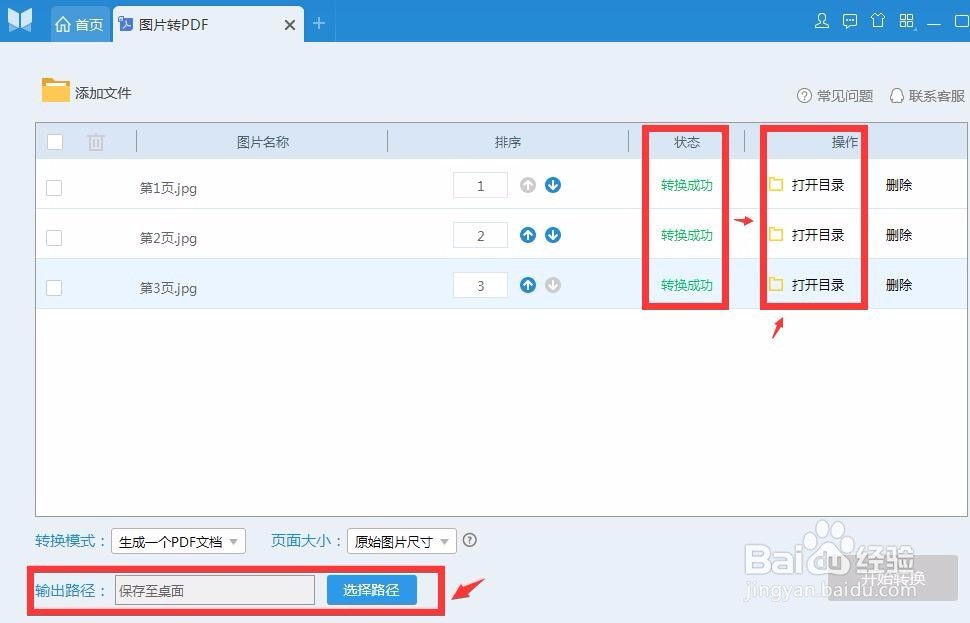The image size is (970, 623).
Task: Move 第2页.jpg up with the up arrow
Action: (528, 235)
